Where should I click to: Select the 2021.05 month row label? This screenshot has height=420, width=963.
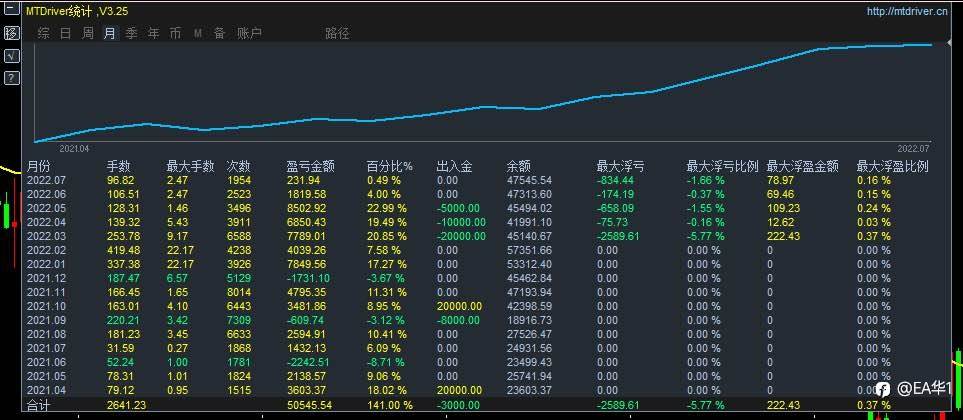(47, 376)
